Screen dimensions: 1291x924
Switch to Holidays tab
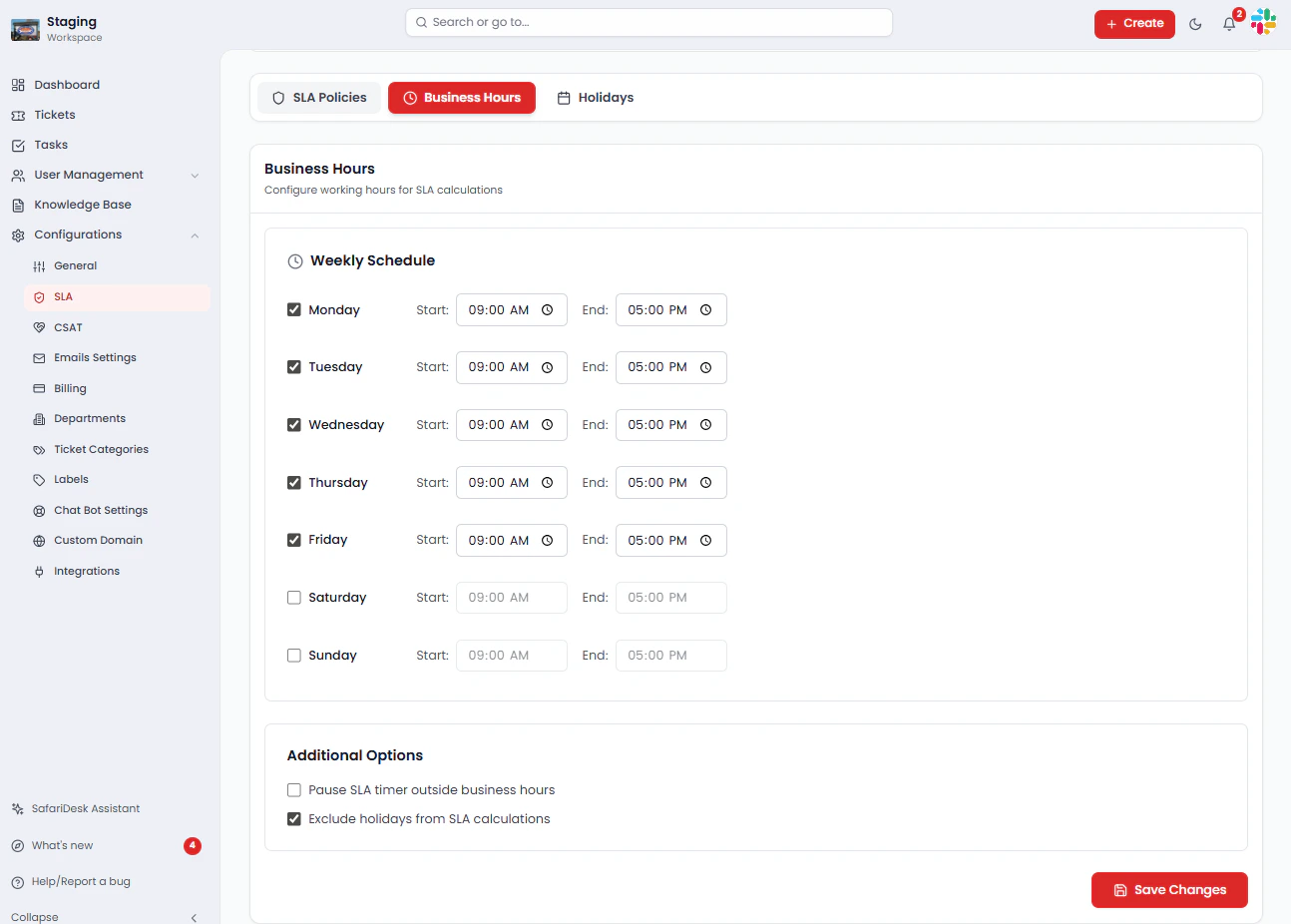596,98
